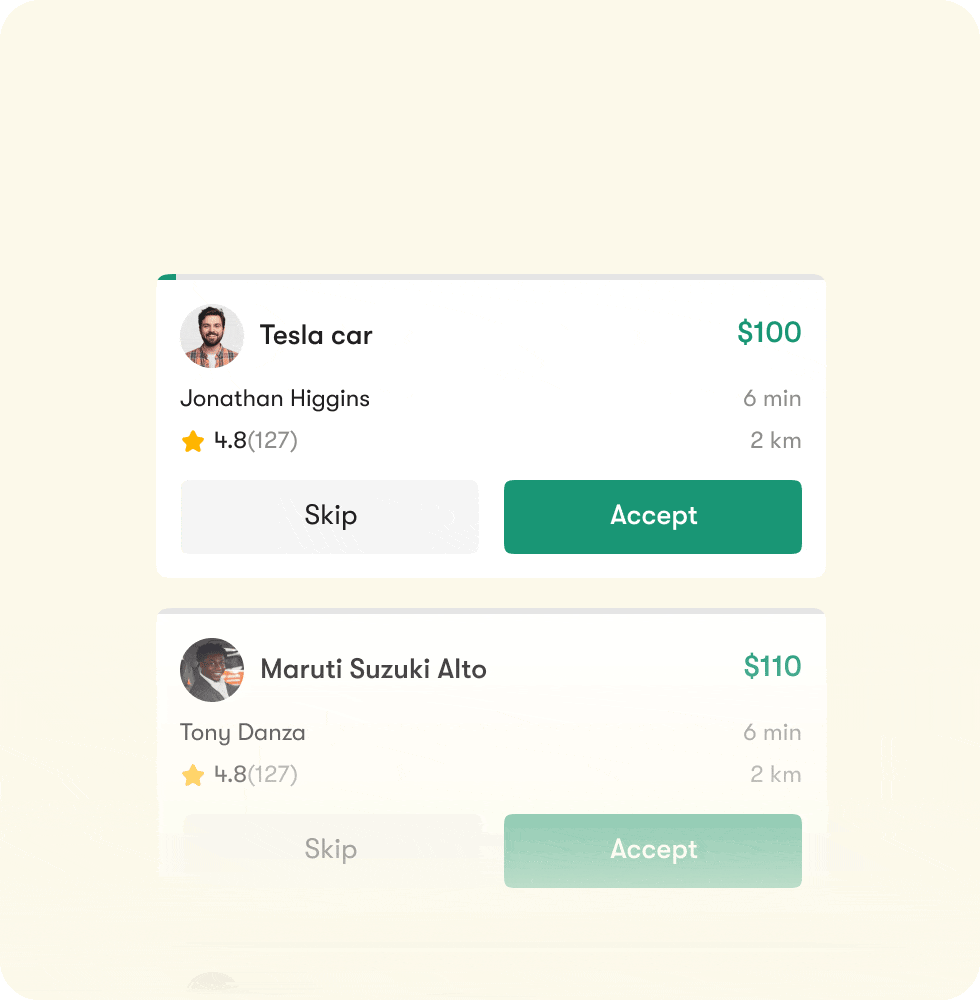The height and width of the screenshot is (1000, 980).
Task: Click the 4.8 rating on Tesla card
Action: [230, 441]
